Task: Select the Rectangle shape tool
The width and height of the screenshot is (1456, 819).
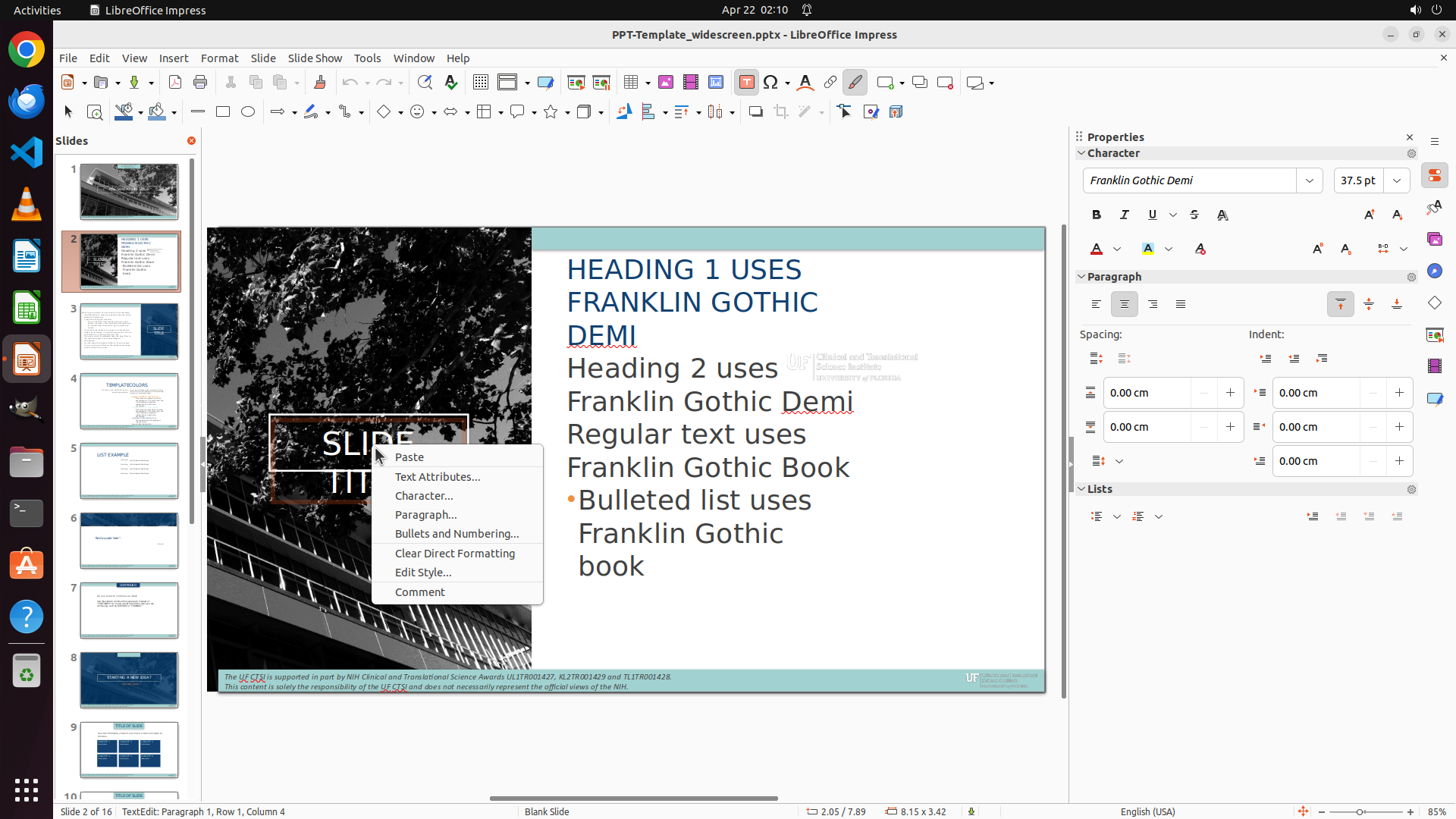Action: point(223,111)
